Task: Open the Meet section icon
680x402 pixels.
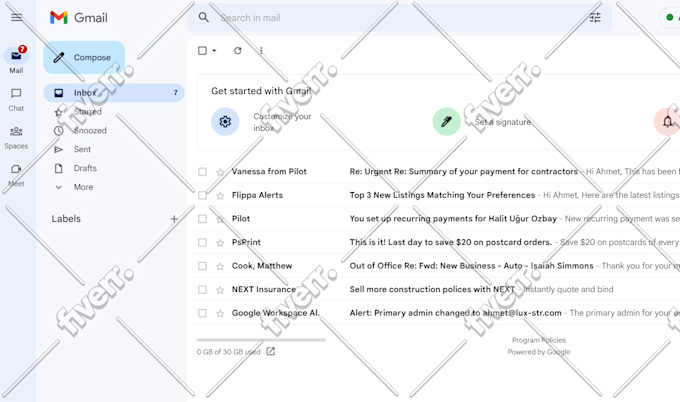Action: [x=16, y=169]
